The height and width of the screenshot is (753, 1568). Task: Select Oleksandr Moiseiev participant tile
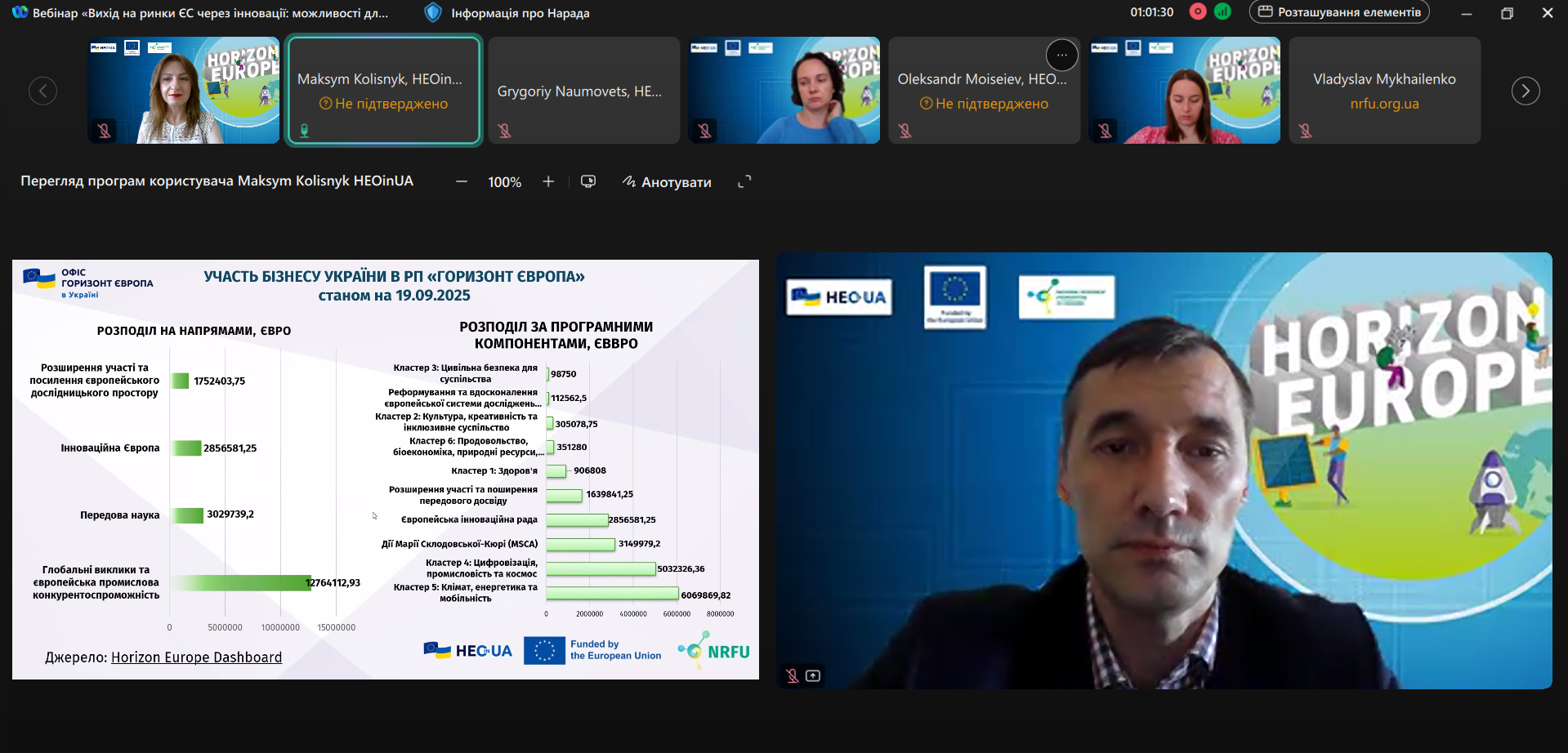click(x=985, y=90)
